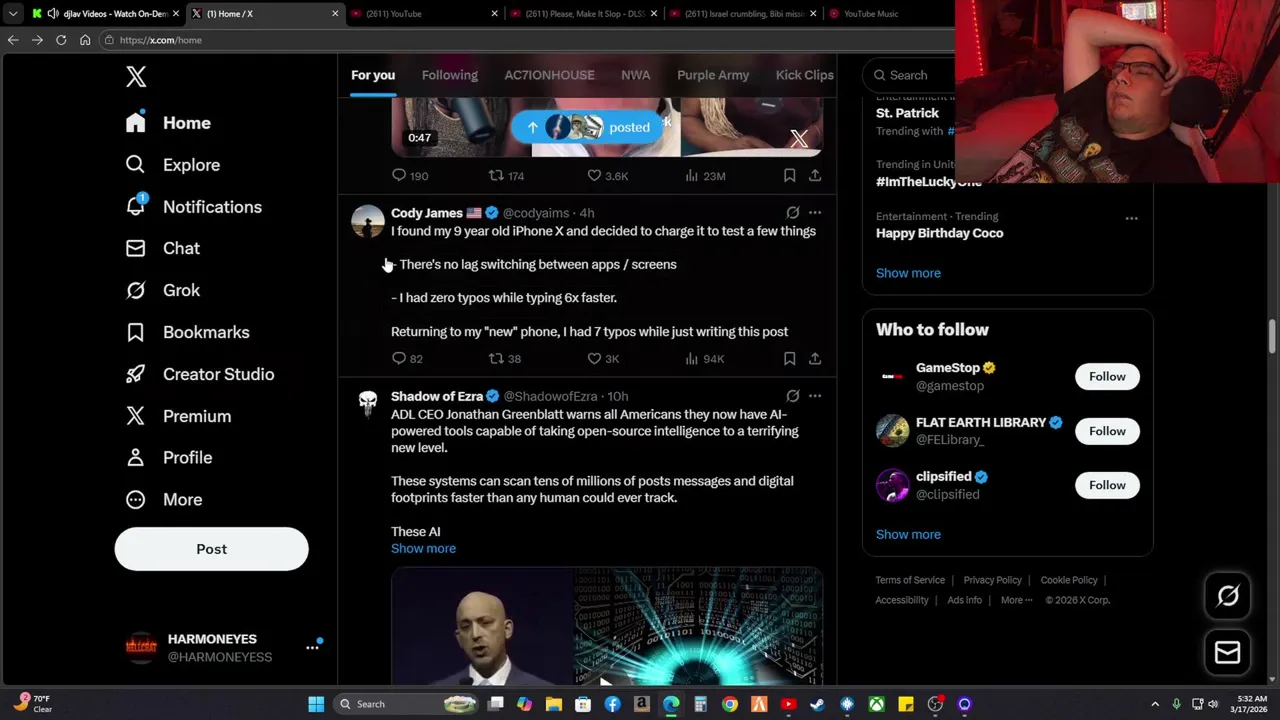Image resolution: width=1280 pixels, height=720 pixels.
Task: Reply to the video post with 190 replies
Action: (410, 176)
